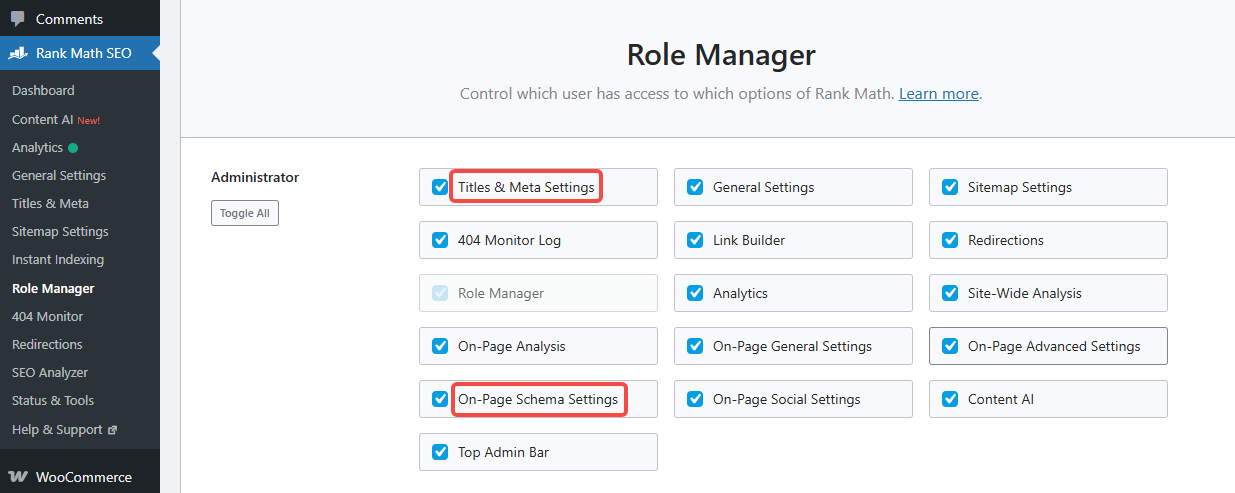Uncheck the Titles & Meta Settings checkbox
Viewport: 1235px width, 493px height.
point(440,187)
